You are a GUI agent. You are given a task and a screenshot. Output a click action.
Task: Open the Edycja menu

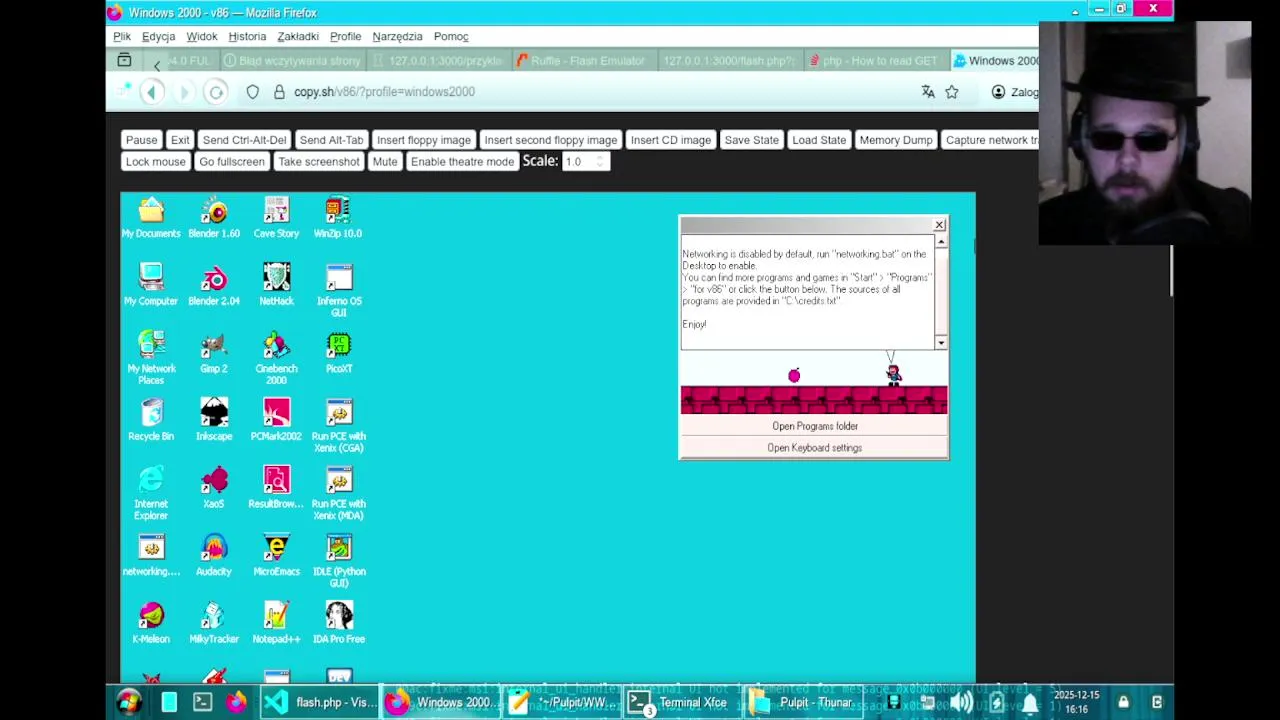pyautogui.click(x=158, y=37)
